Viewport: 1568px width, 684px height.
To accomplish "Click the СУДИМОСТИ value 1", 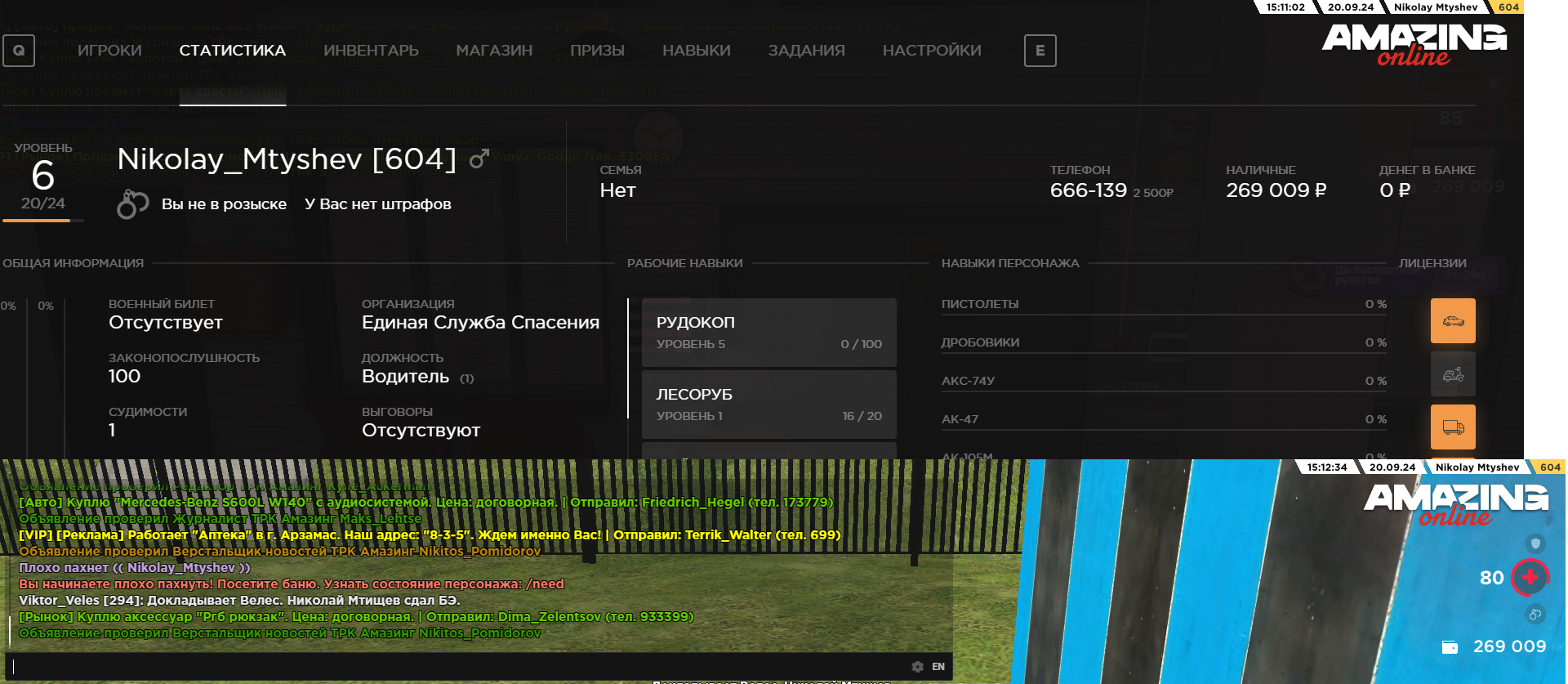I will pyautogui.click(x=112, y=431).
